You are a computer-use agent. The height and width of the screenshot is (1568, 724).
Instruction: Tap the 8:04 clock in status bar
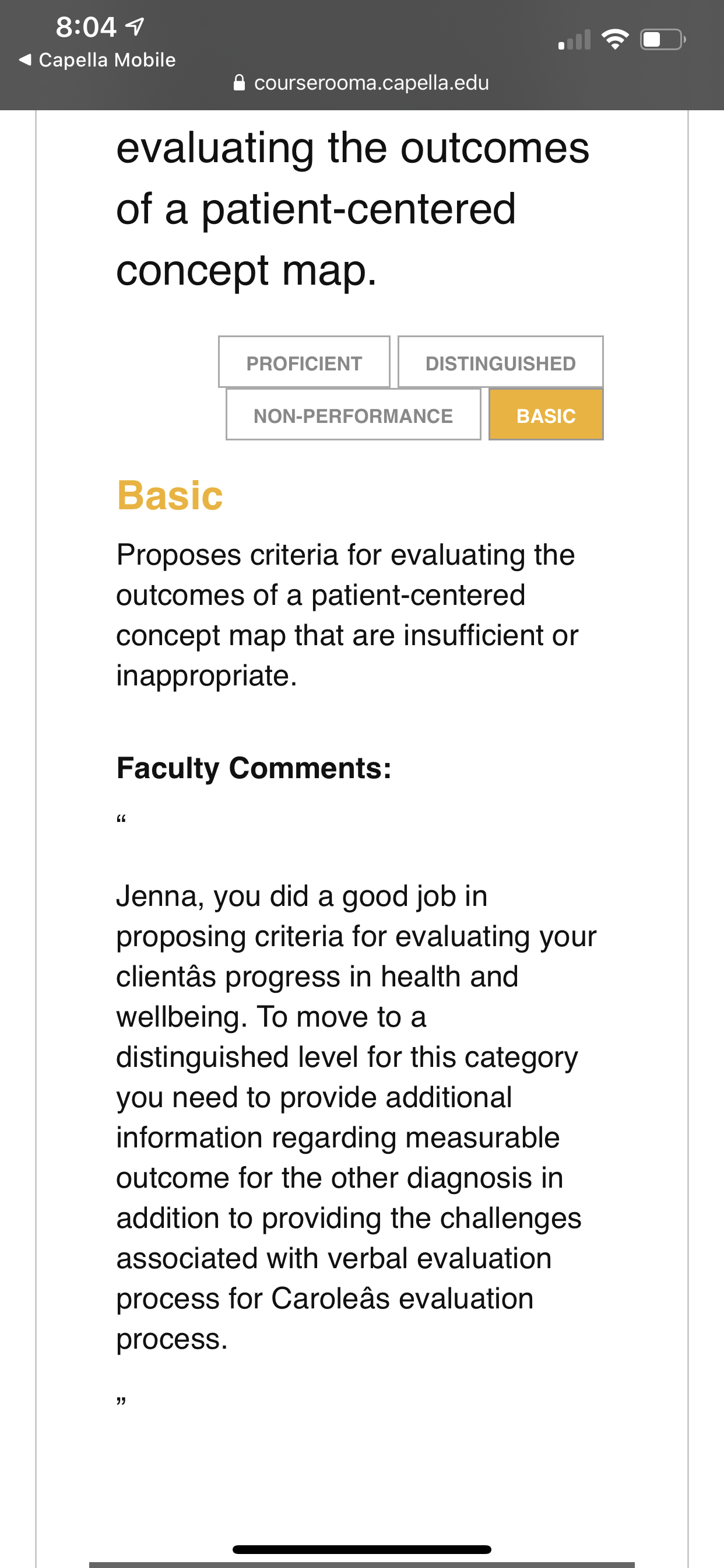[x=86, y=27]
